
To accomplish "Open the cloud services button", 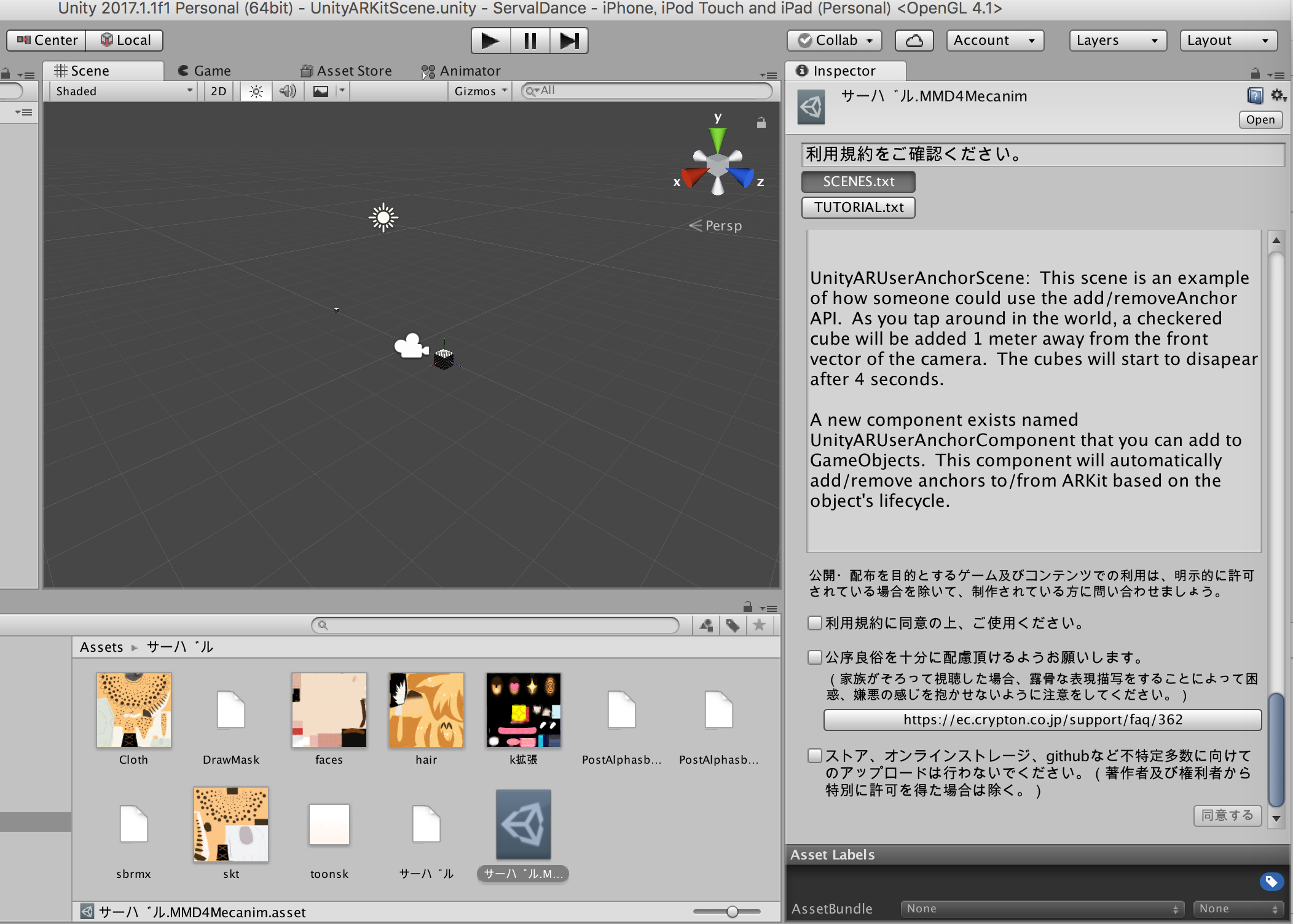I will tap(914, 41).
